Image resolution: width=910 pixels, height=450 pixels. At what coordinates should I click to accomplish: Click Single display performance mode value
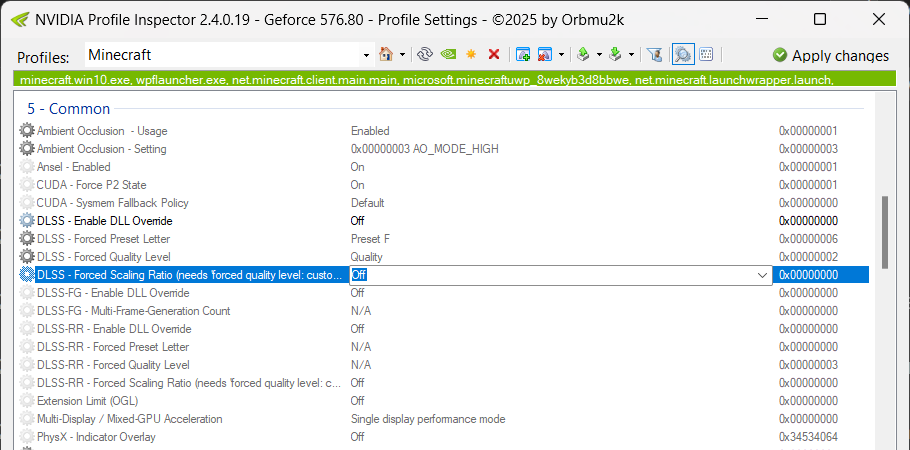[x=428, y=419]
